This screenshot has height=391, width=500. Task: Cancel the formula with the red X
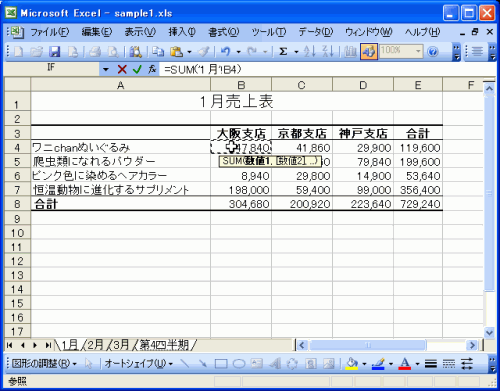(122, 69)
